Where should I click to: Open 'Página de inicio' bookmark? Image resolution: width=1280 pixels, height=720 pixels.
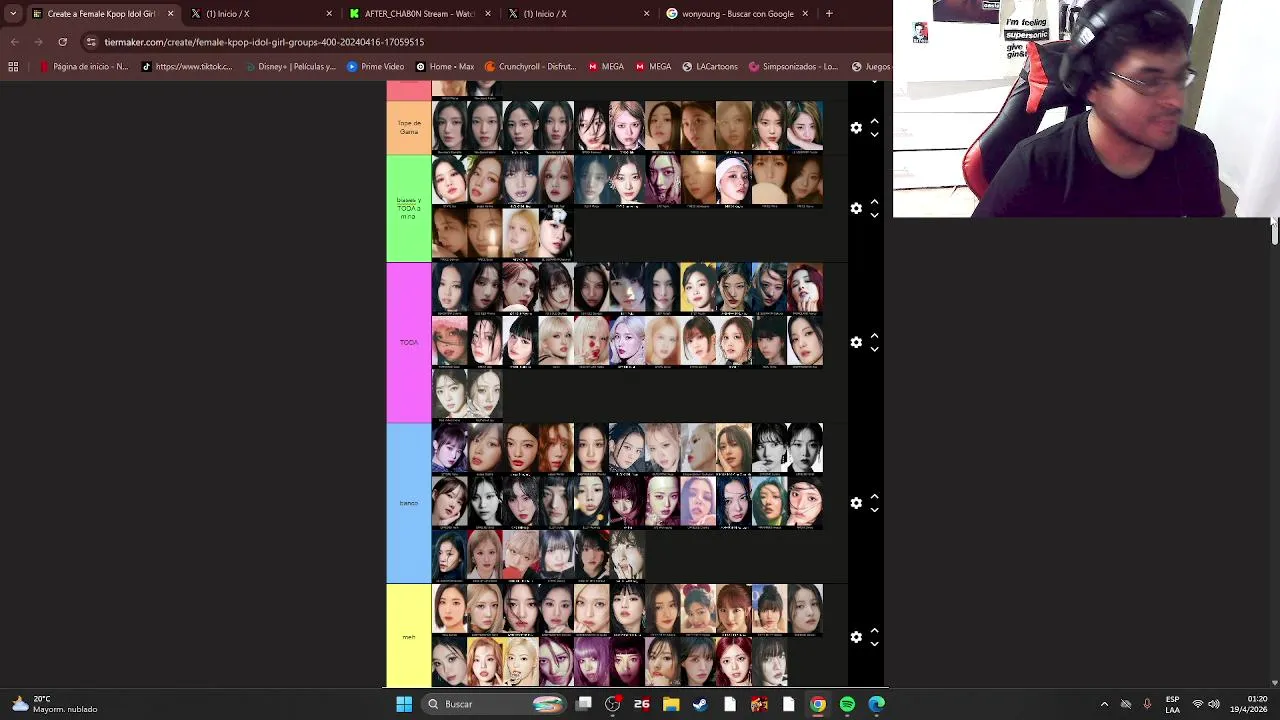[83, 67]
